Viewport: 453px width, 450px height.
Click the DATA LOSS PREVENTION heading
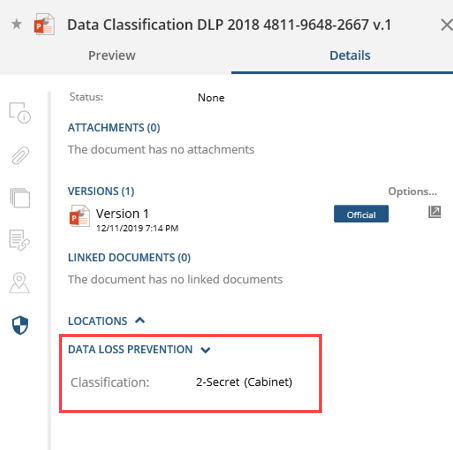(x=130, y=349)
